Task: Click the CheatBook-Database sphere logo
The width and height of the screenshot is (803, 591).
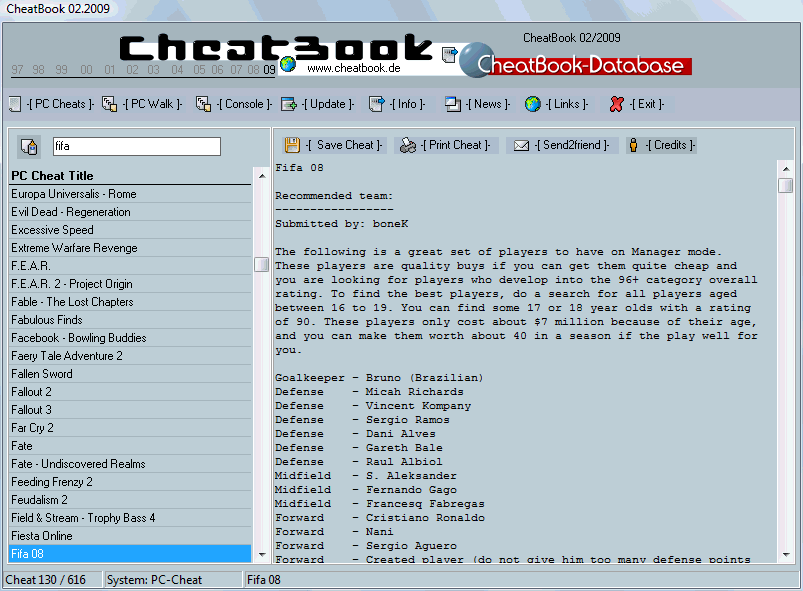Action: coord(475,60)
